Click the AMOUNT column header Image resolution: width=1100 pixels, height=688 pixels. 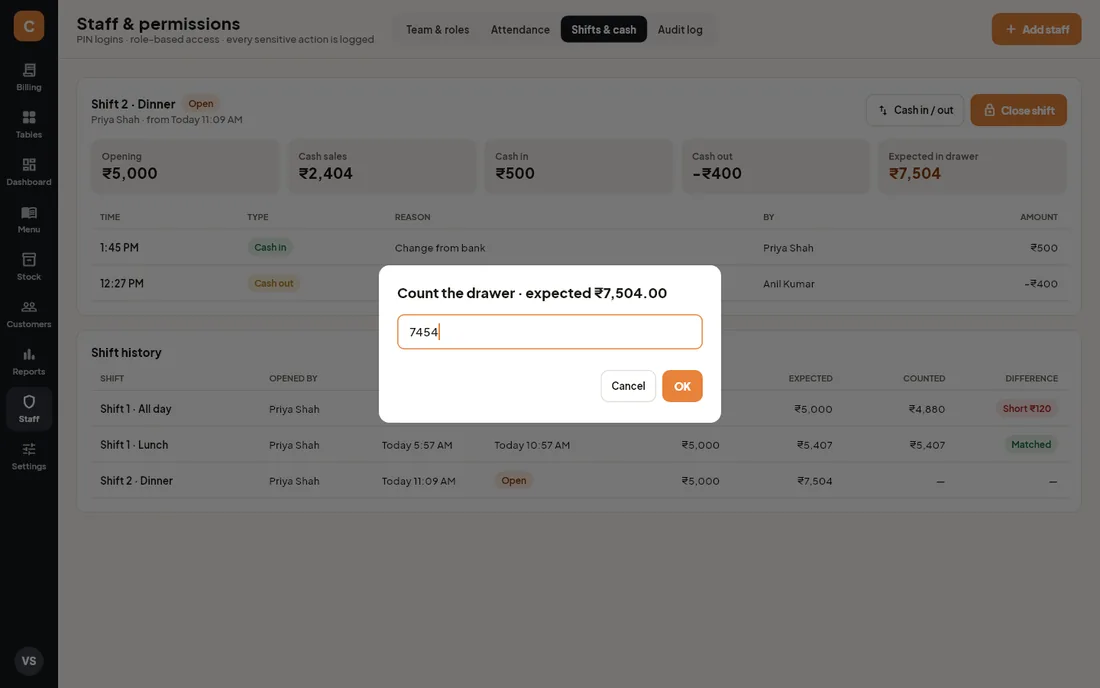(1038, 217)
